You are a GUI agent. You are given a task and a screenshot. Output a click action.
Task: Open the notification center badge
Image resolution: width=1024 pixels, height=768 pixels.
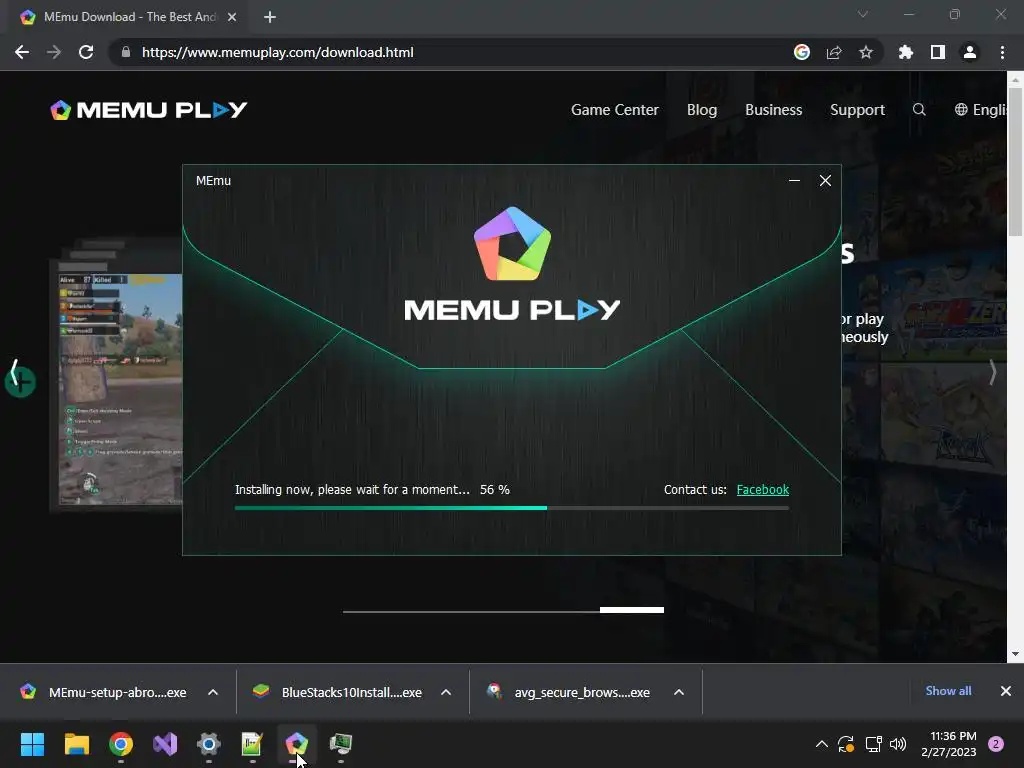tap(996, 744)
